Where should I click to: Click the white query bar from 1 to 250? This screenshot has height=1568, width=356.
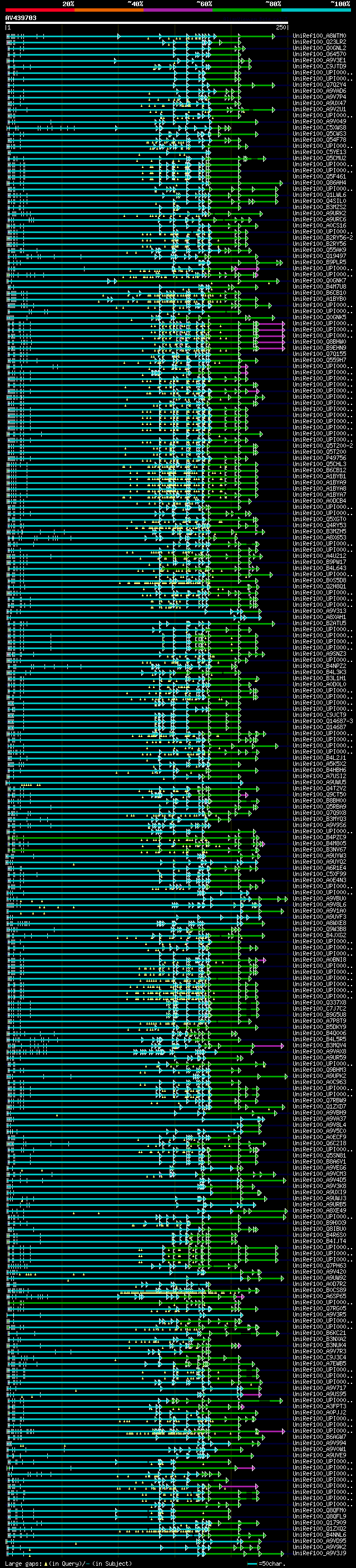(147, 22)
